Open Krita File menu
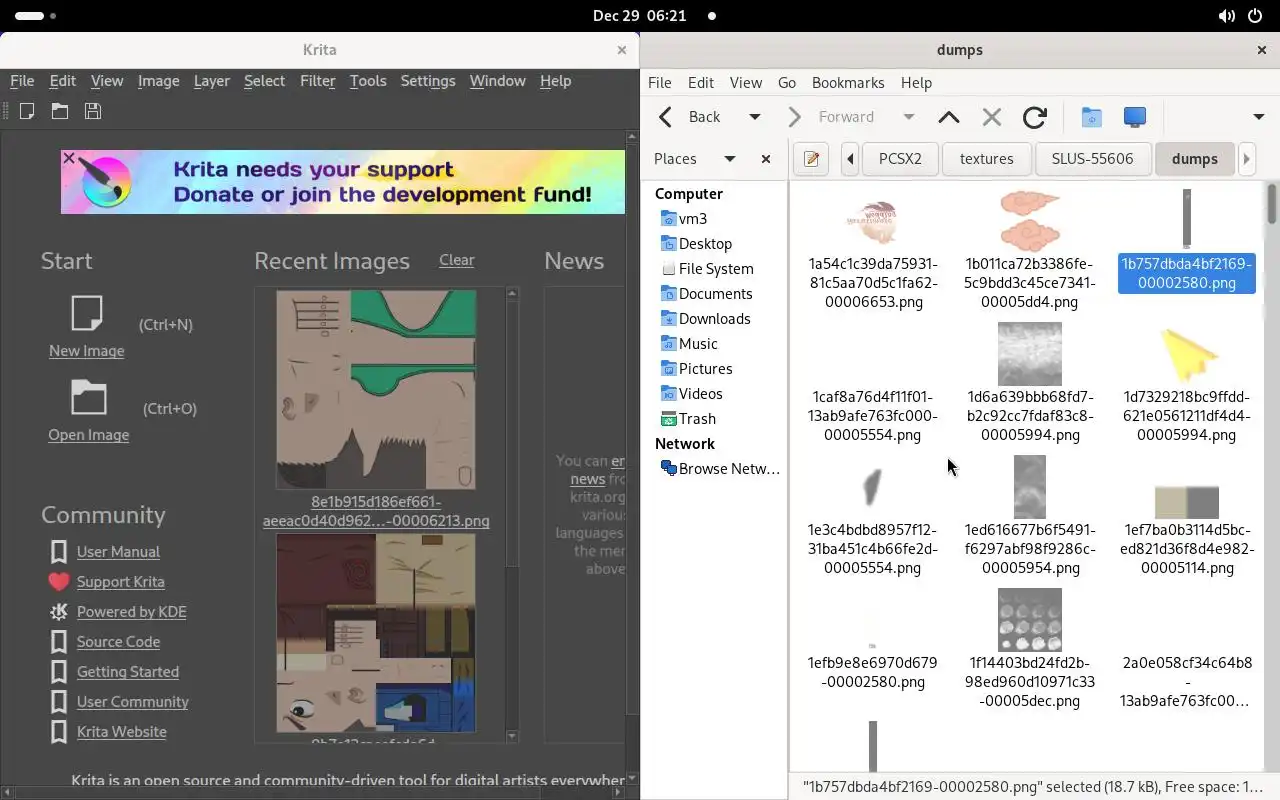The width and height of the screenshot is (1280, 800). 22,81
